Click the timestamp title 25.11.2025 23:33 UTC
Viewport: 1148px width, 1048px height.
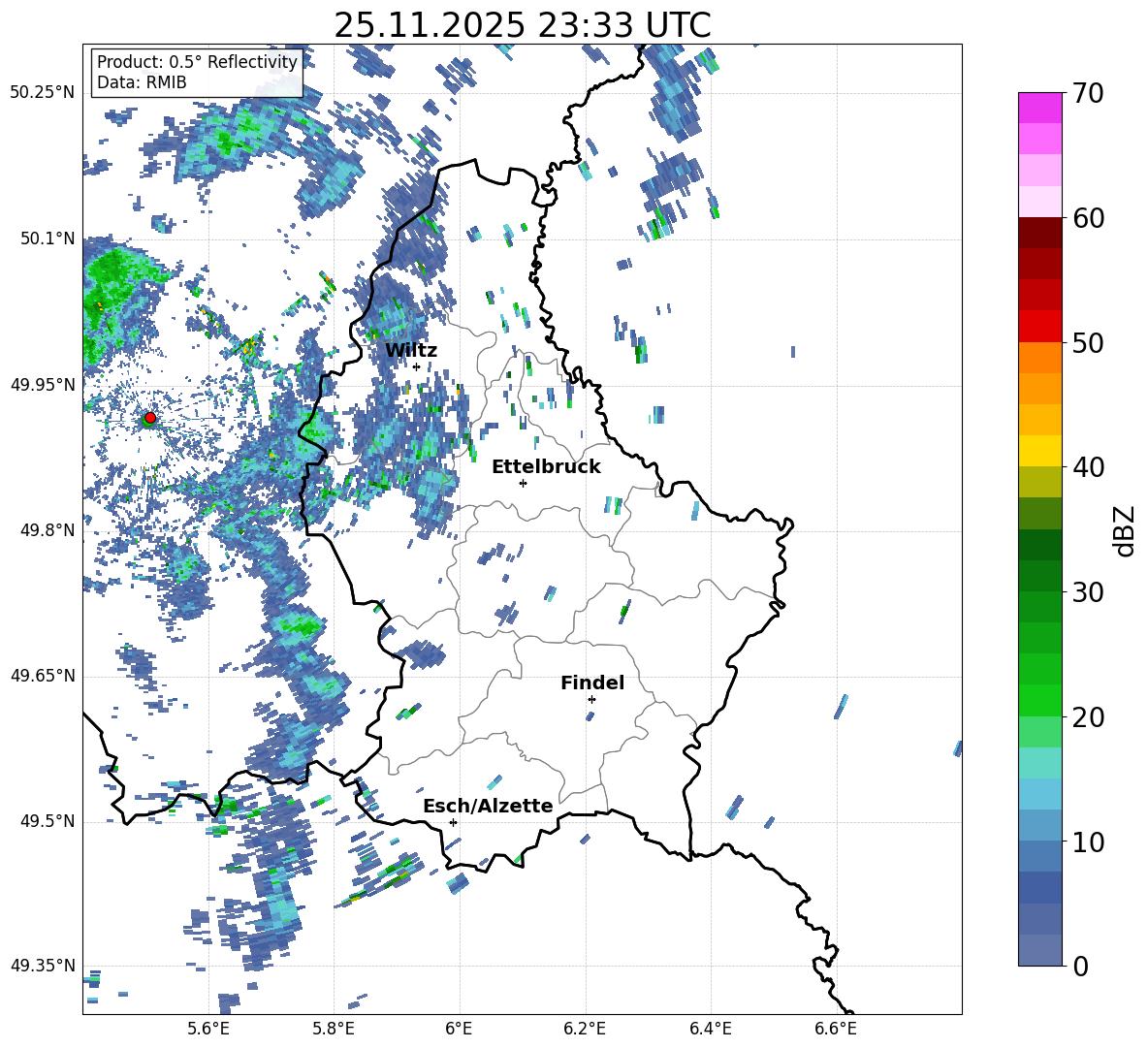523,25
